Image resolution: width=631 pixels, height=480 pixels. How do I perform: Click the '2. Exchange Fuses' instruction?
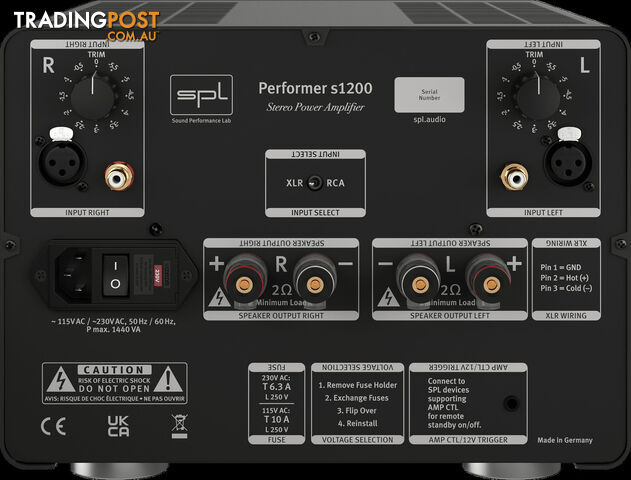point(357,398)
